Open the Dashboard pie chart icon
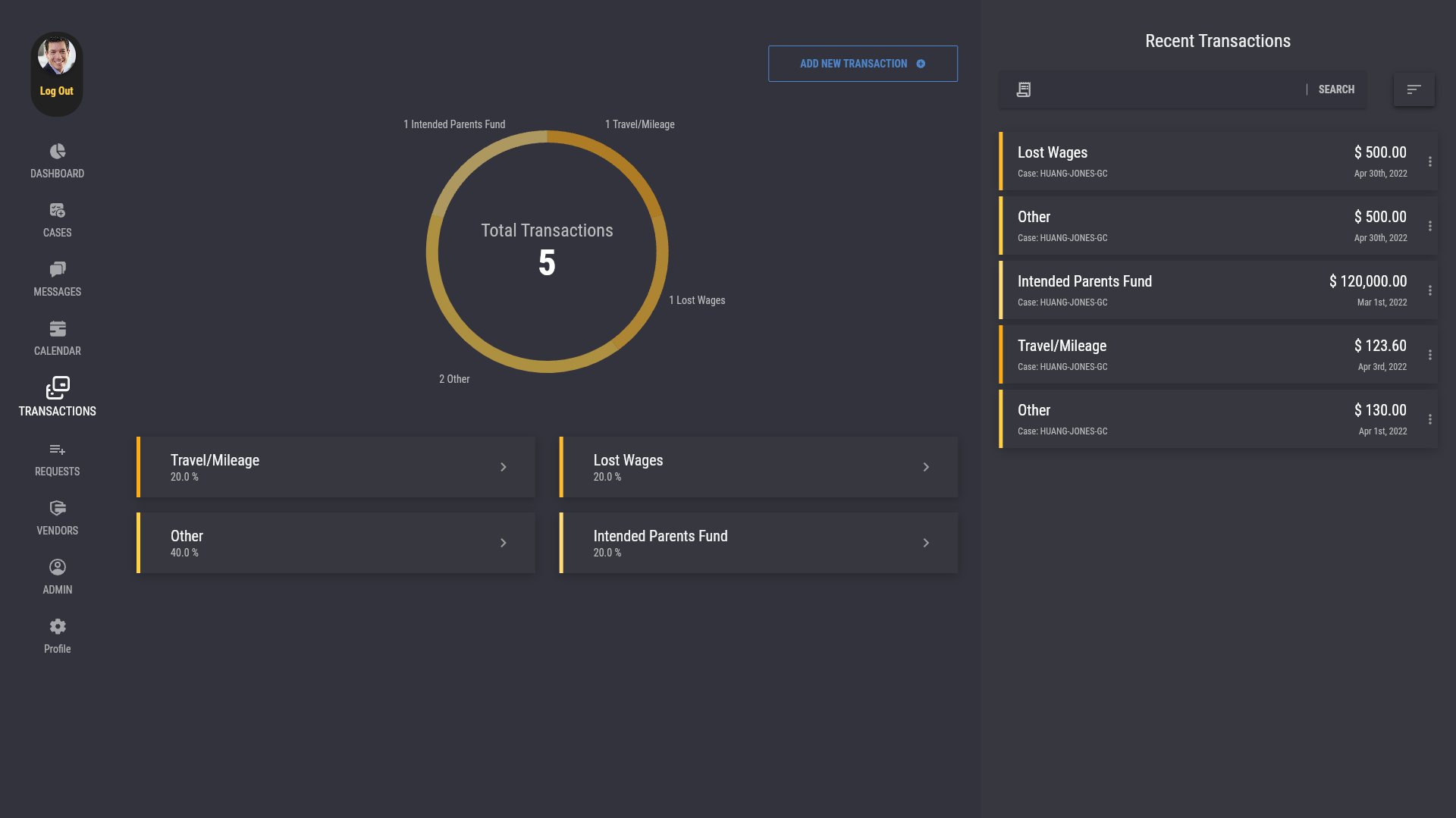This screenshot has width=1456, height=818. (x=57, y=152)
